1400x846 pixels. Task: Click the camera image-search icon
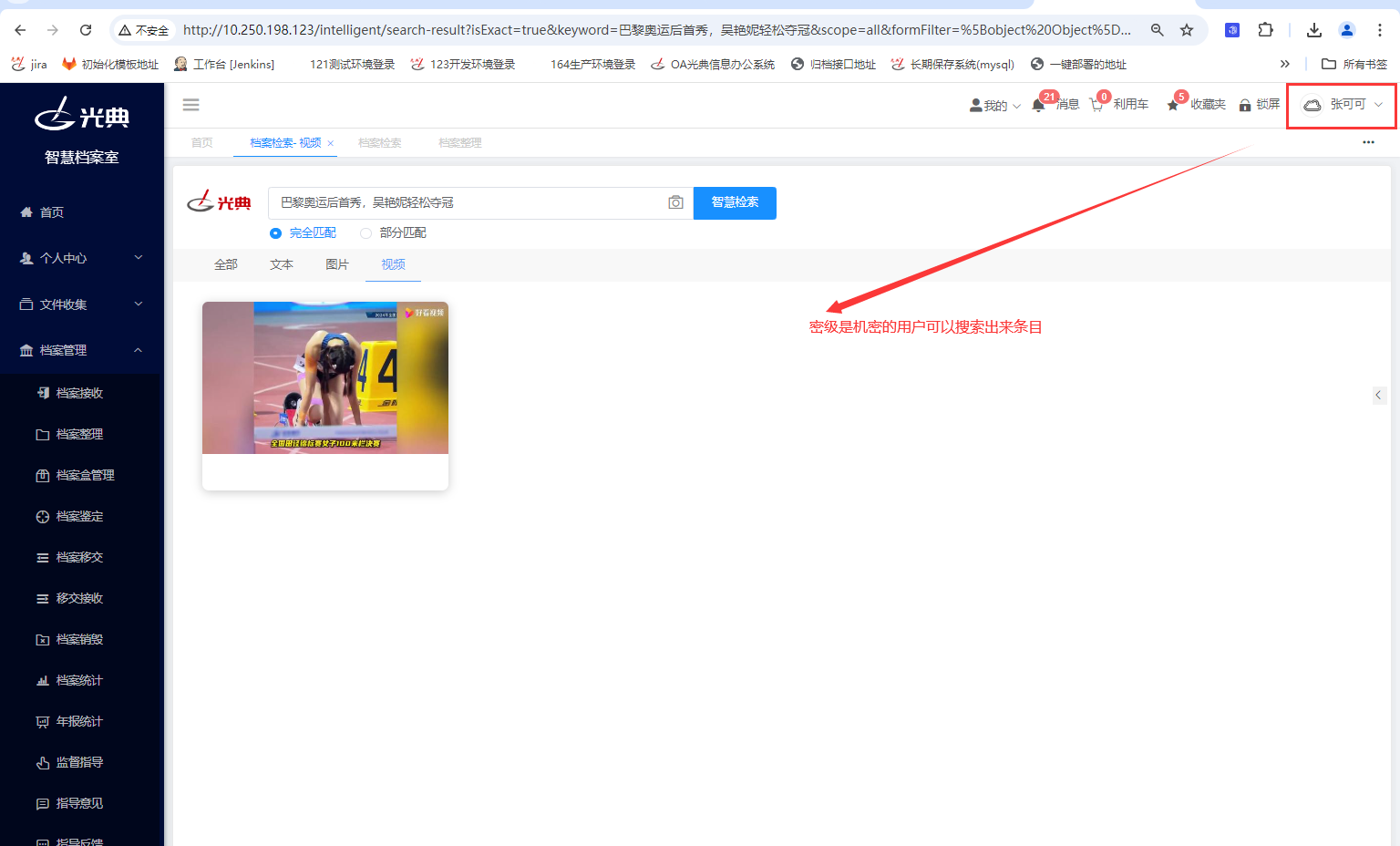pyautogui.click(x=675, y=202)
